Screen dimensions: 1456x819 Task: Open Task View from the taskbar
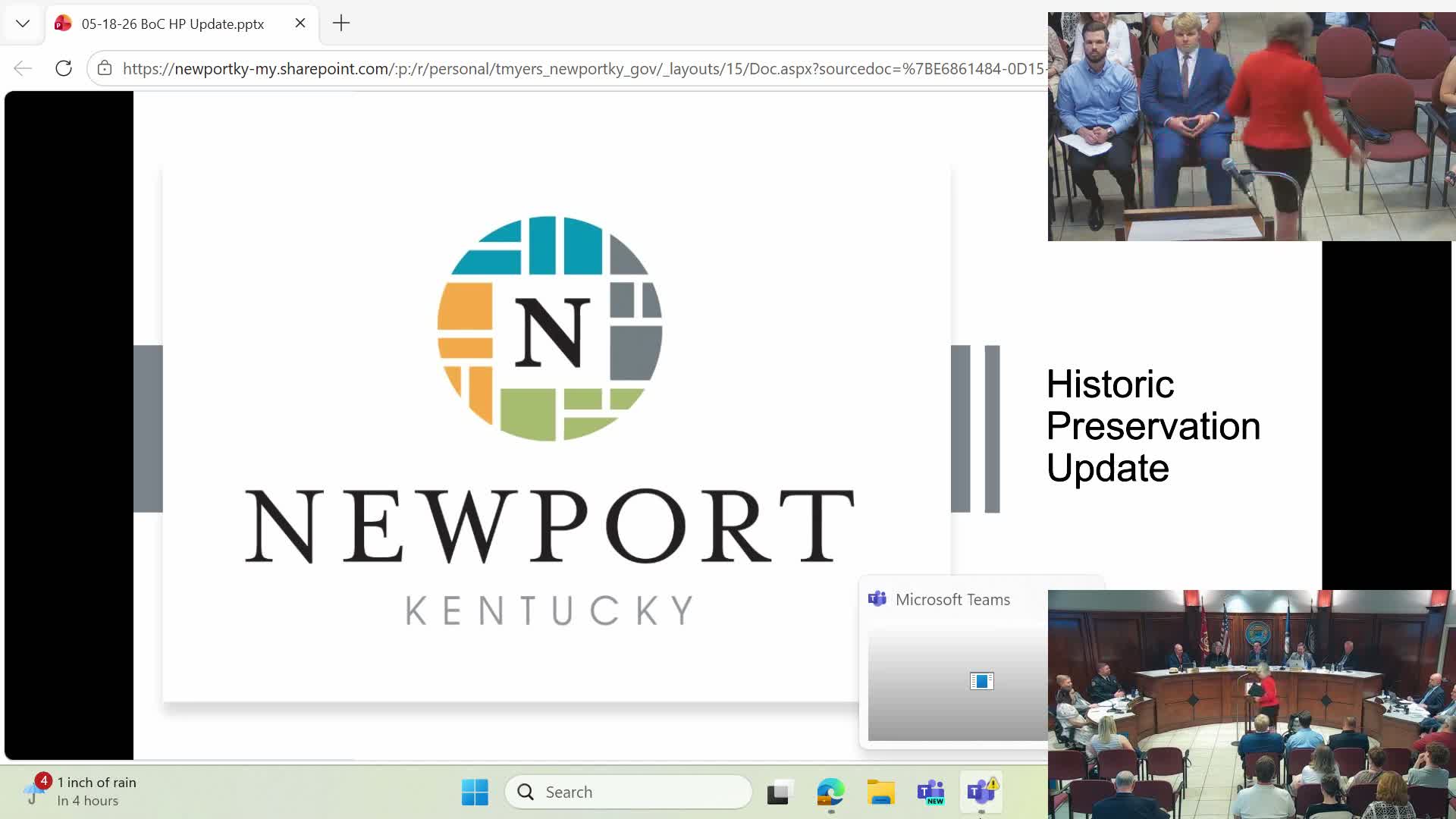(780, 792)
